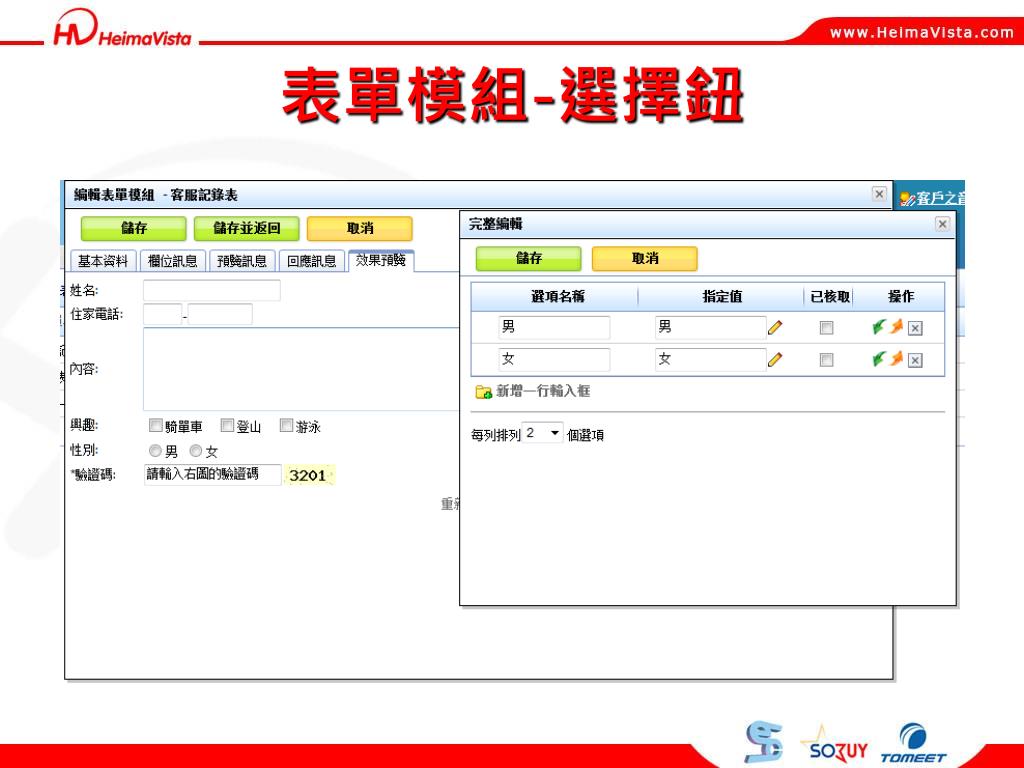This screenshot has height=768, width=1024.
Task: Click pencil edit icon in 男 row
Action: pos(775,327)
